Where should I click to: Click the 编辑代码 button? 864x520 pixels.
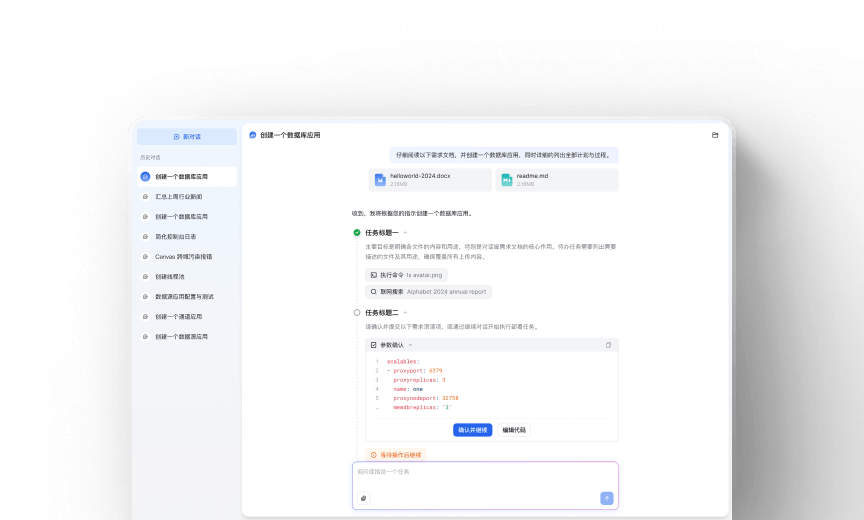514,430
